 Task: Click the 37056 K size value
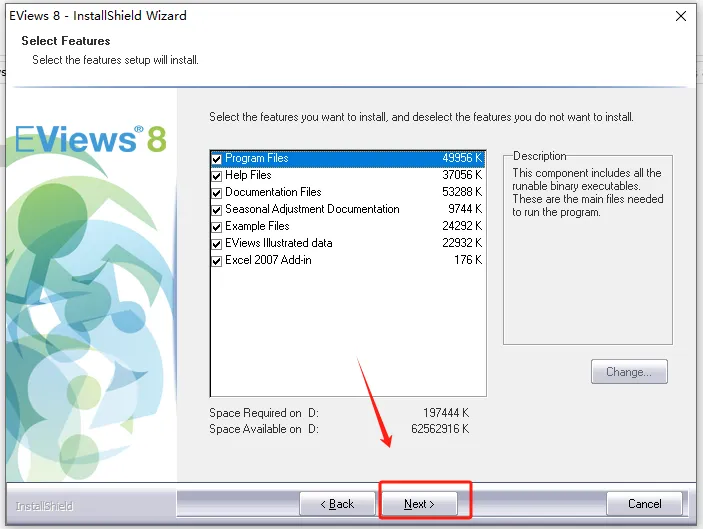[462, 175]
